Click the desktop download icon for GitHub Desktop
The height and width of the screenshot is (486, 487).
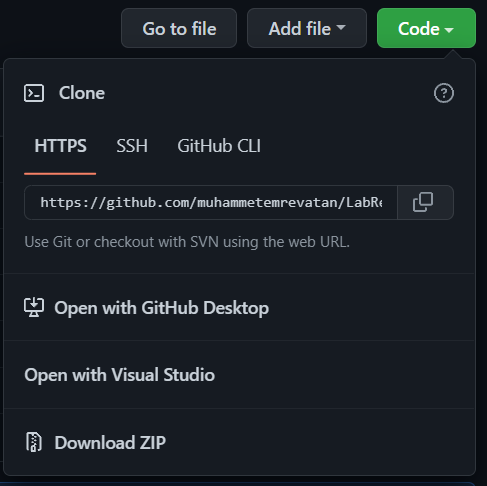click(34, 307)
